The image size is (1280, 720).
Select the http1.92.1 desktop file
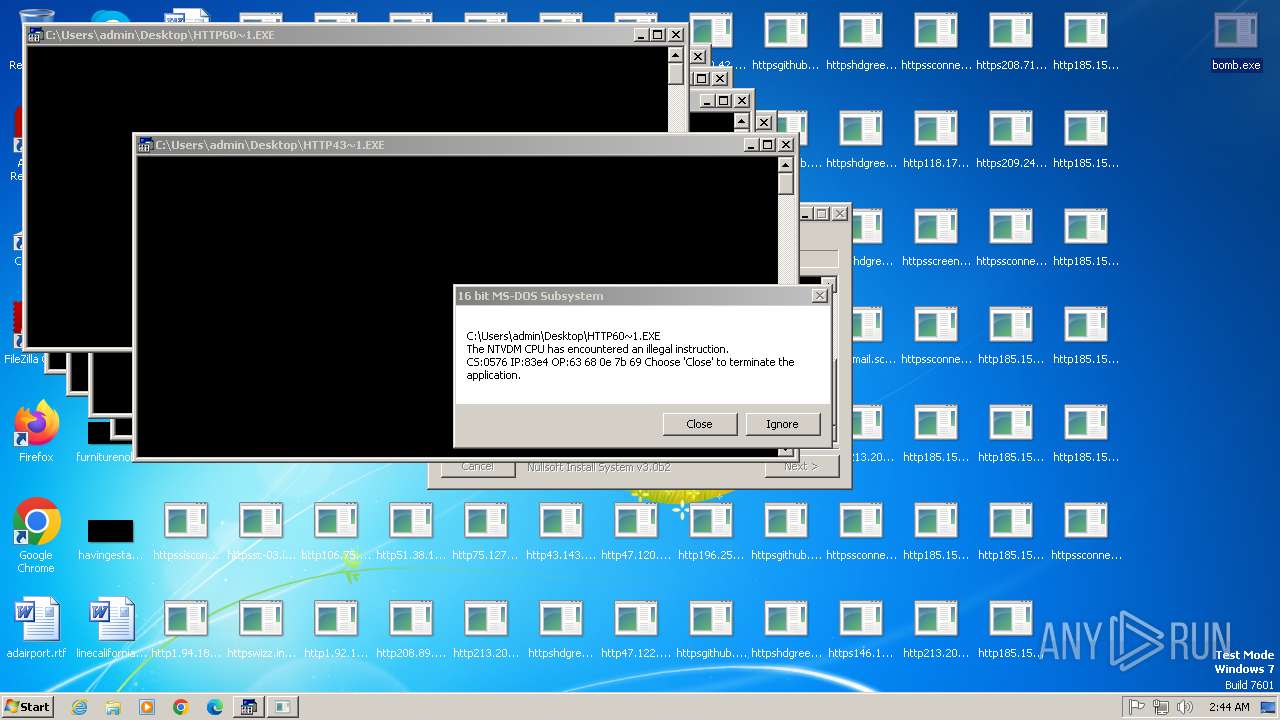[x=336, y=630]
